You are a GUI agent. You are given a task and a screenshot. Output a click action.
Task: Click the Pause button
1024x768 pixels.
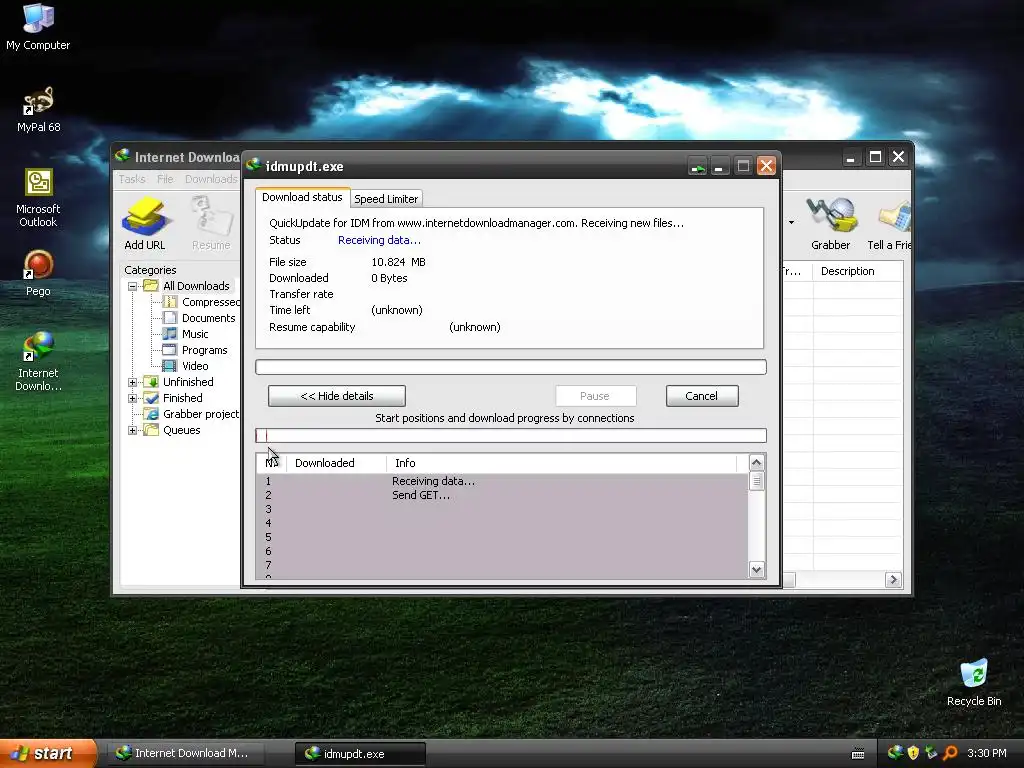[x=595, y=396]
